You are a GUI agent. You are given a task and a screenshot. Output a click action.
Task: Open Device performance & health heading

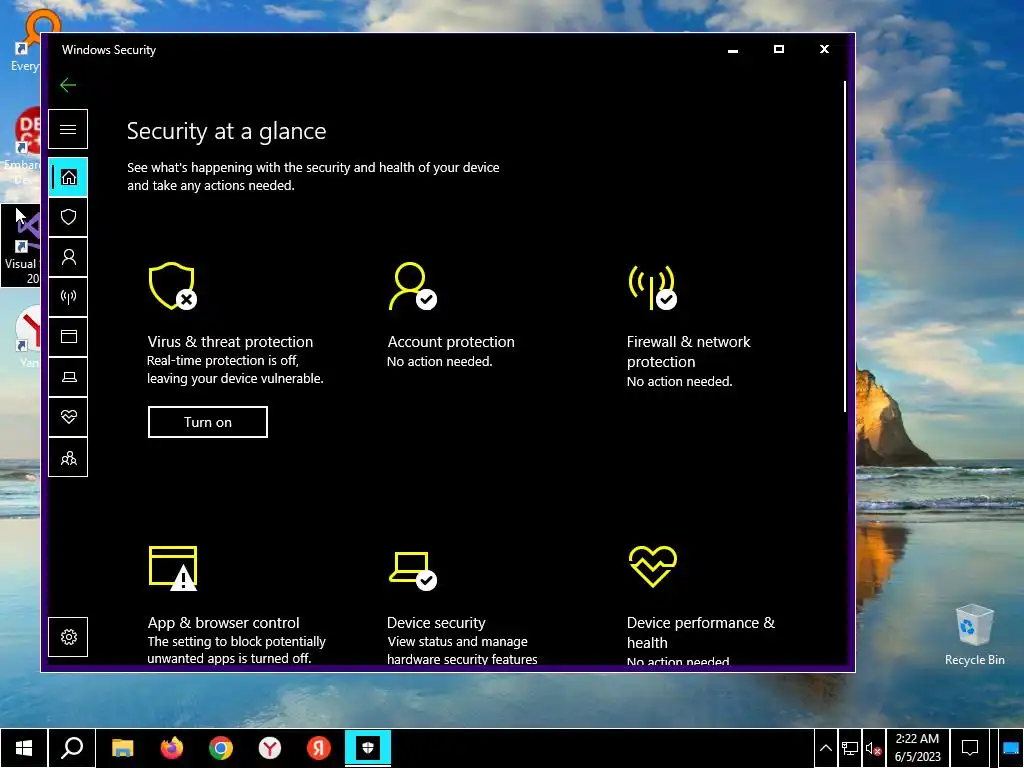point(700,632)
